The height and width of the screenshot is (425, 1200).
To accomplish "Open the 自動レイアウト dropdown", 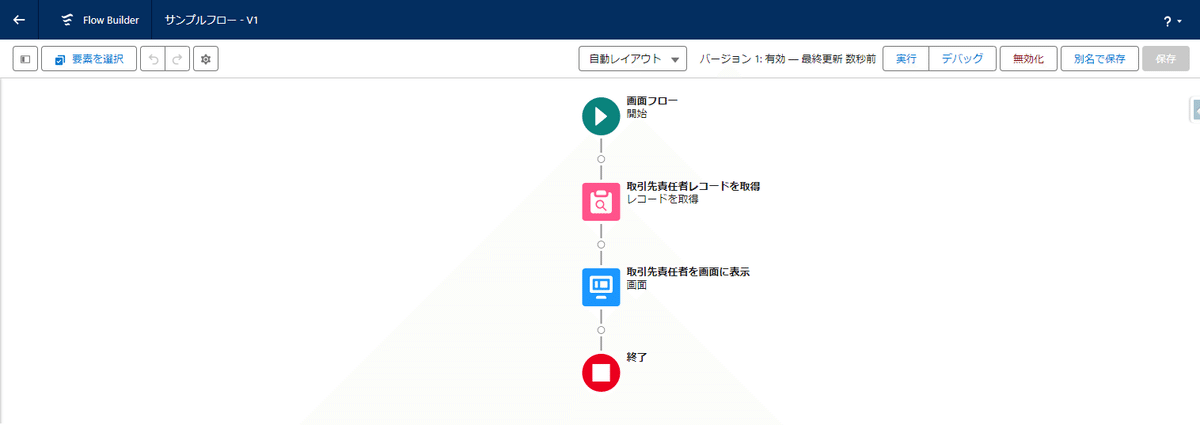I will (632, 59).
